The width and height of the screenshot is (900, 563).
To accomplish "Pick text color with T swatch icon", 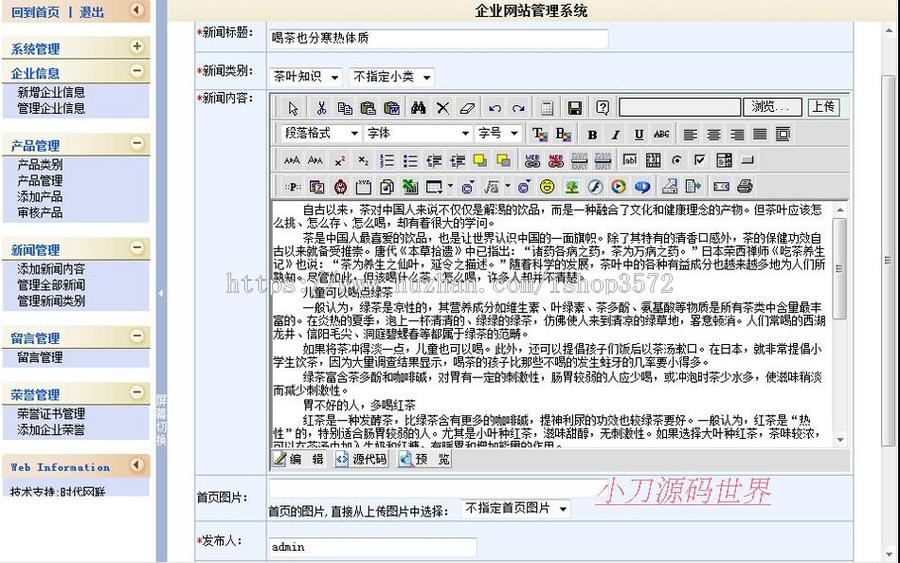I will point(539,134).
